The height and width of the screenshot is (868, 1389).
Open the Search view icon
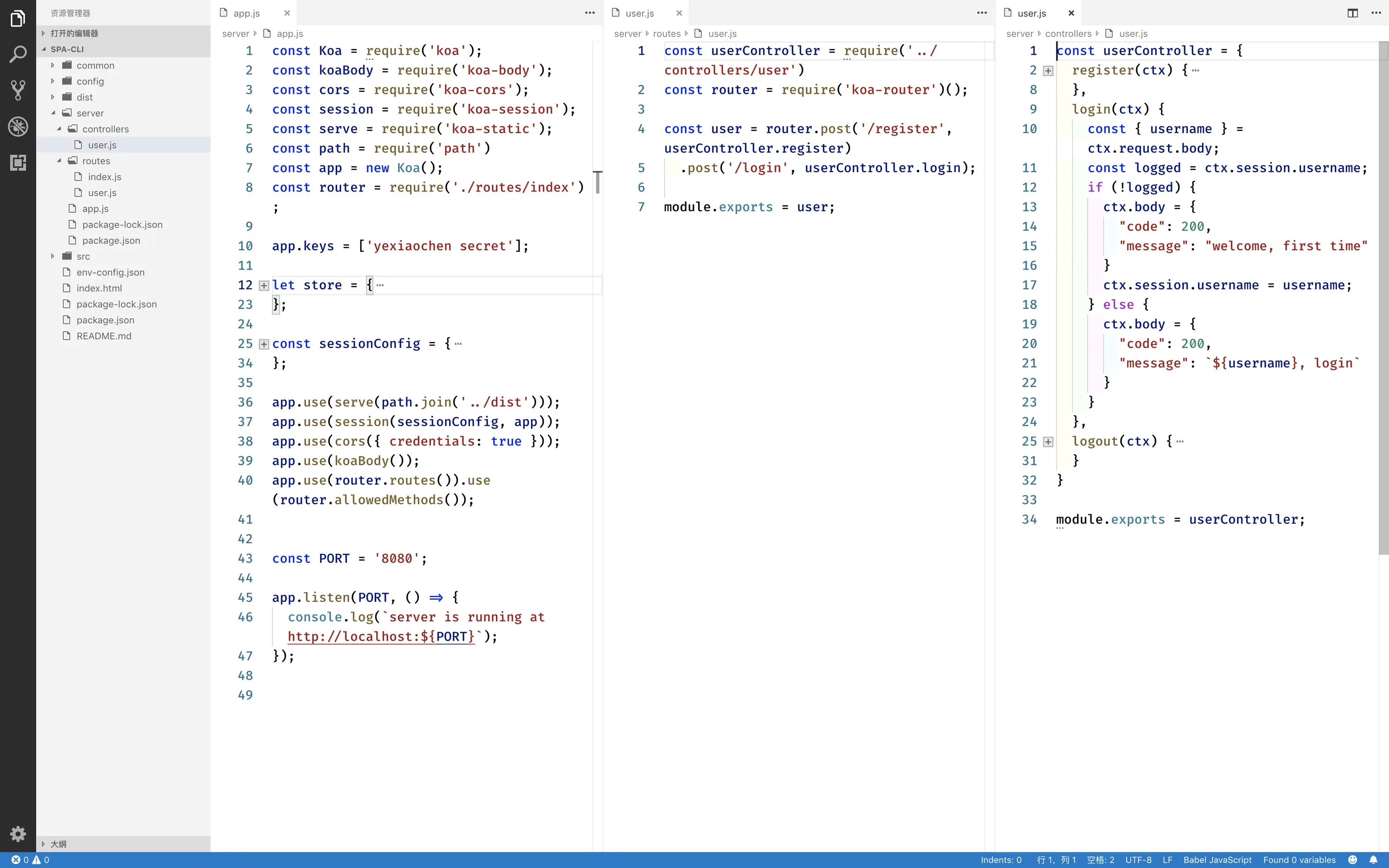[x=18, y=55]
